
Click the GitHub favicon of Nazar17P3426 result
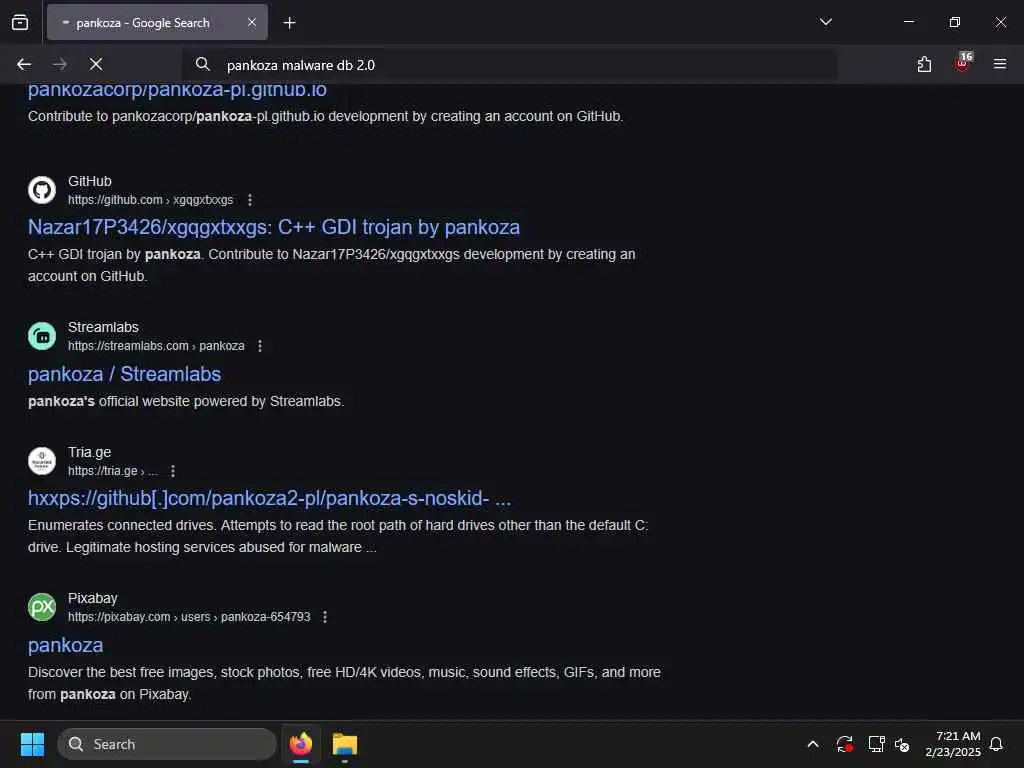click(42, 190)
